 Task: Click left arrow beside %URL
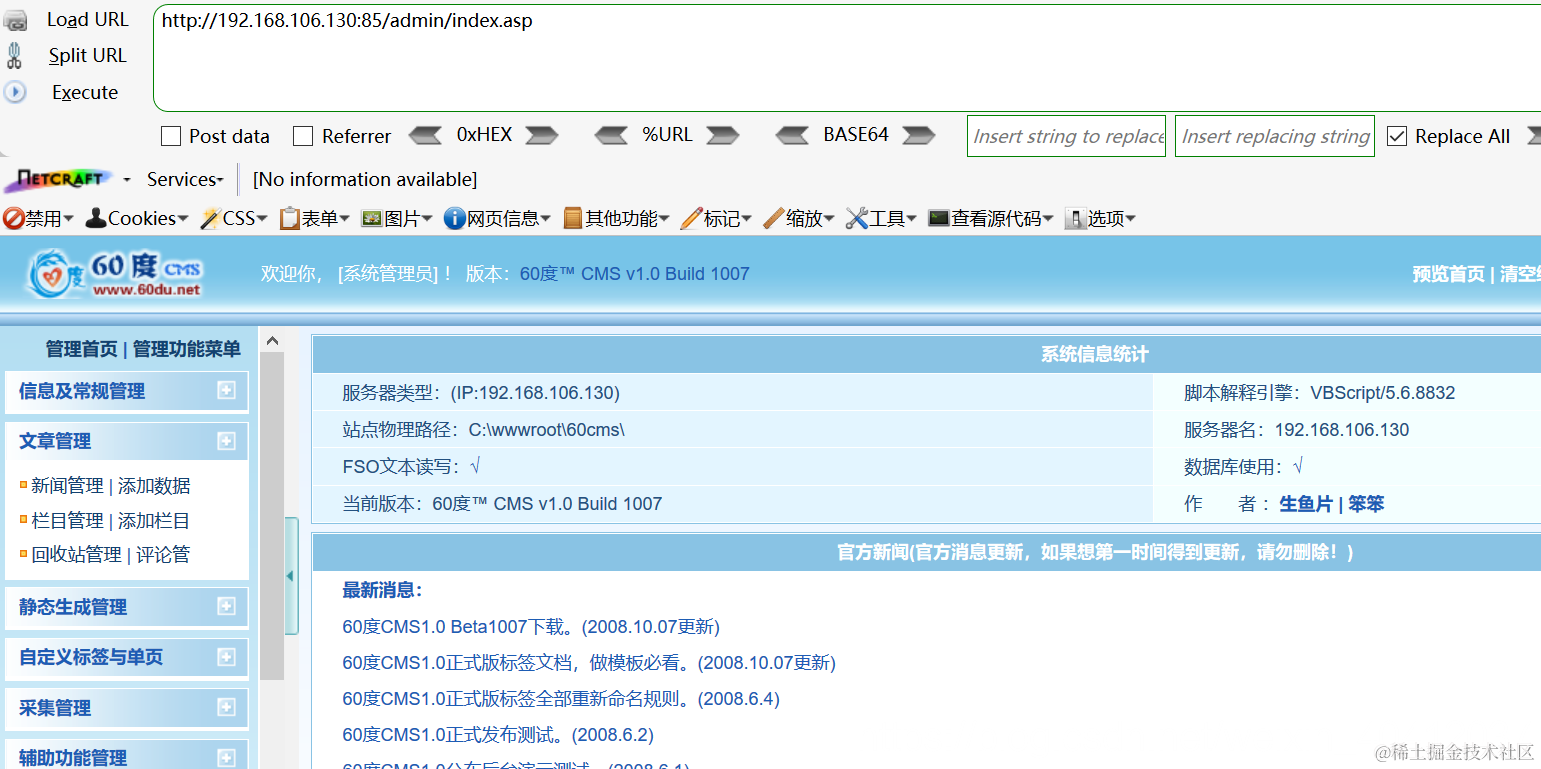coord(611,135)
